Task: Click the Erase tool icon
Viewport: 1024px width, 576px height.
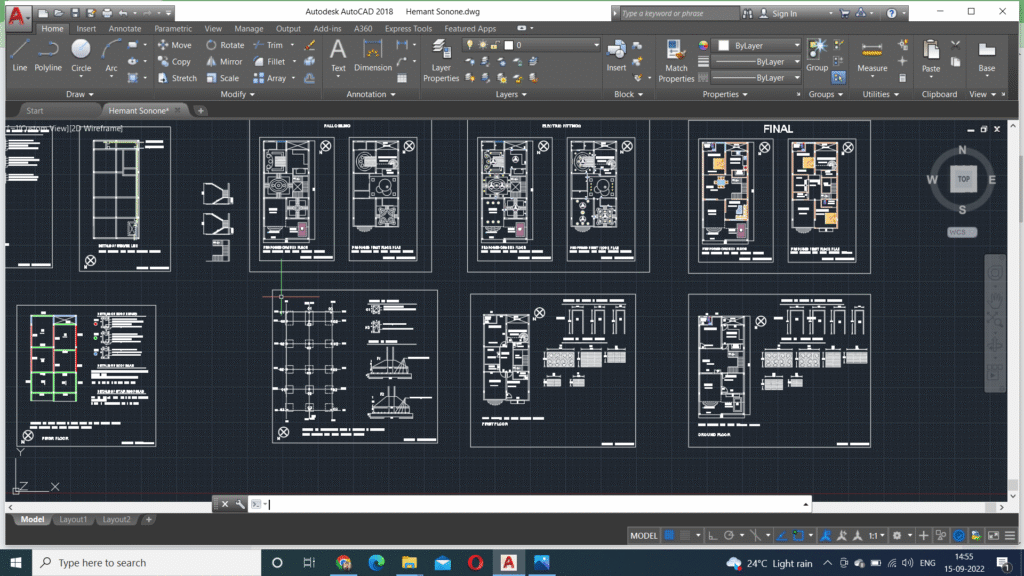Action: [310, 45]
